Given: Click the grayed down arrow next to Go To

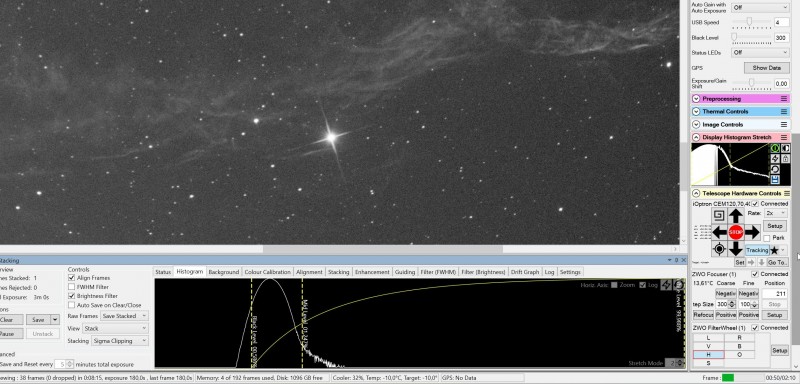Looking at the screenshot, I should 761,262.
